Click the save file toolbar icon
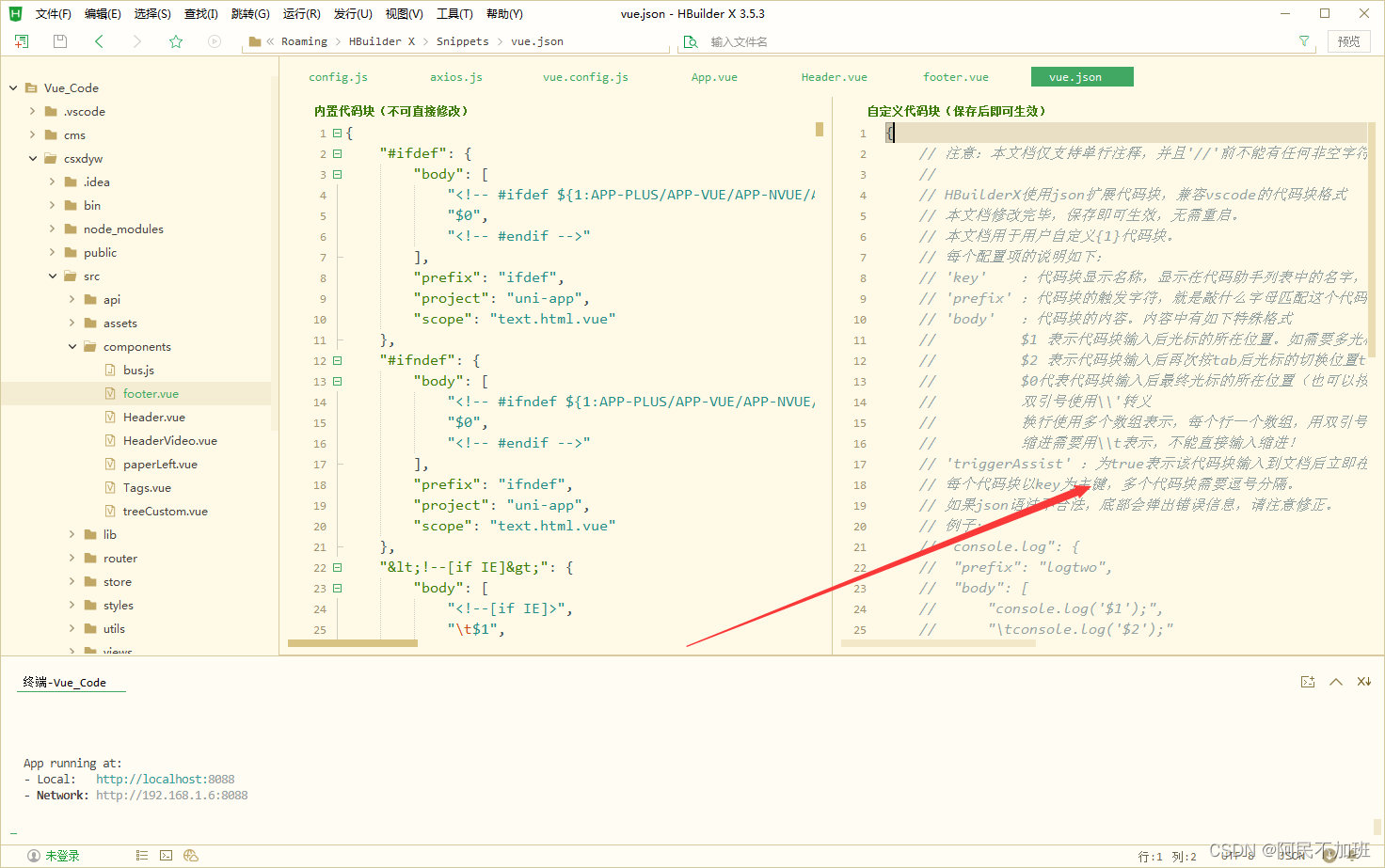Screen dimensions: 1385x868 60,41
